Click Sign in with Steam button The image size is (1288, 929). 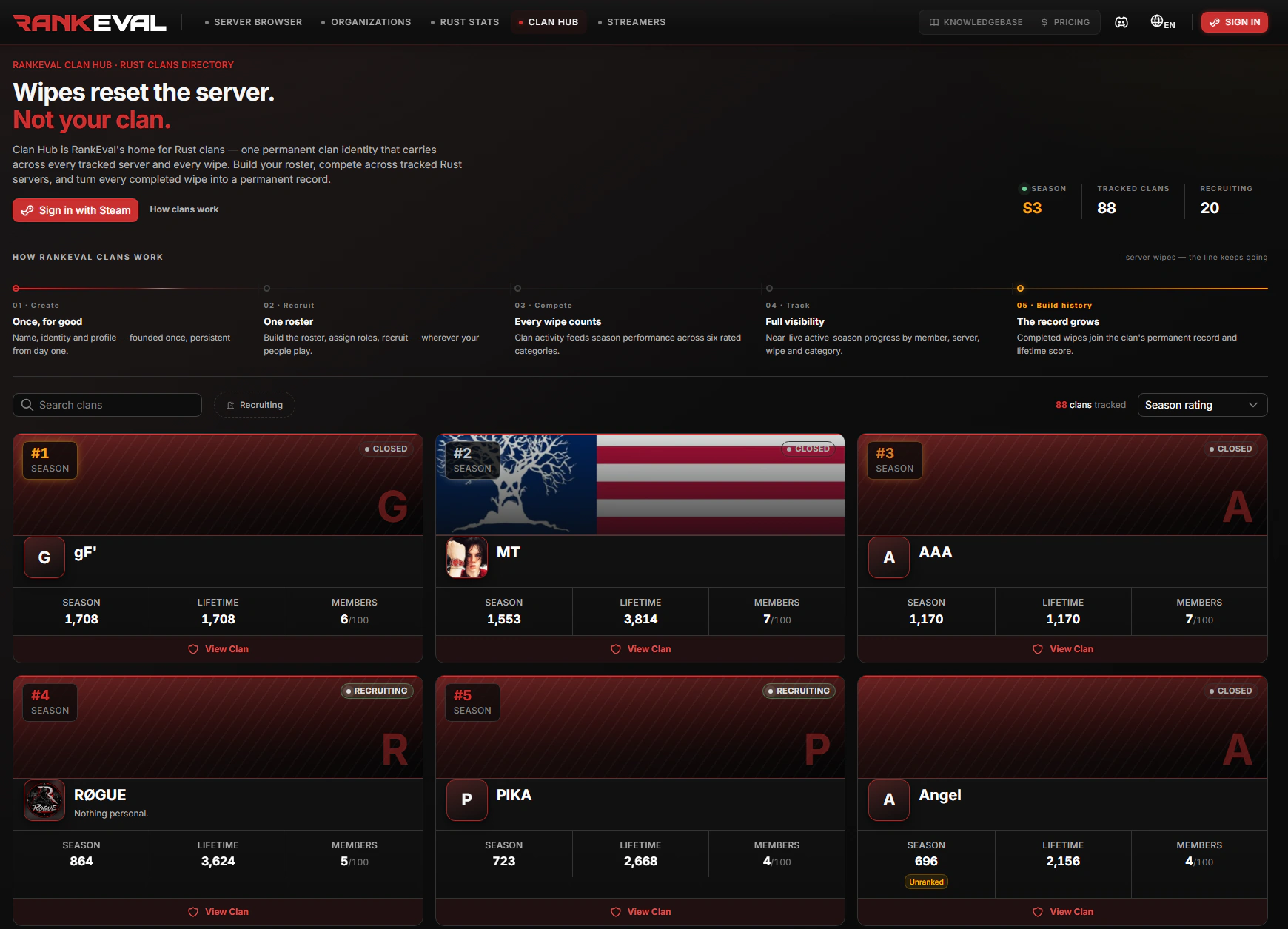pyautogui.click(x=76, y=210)
